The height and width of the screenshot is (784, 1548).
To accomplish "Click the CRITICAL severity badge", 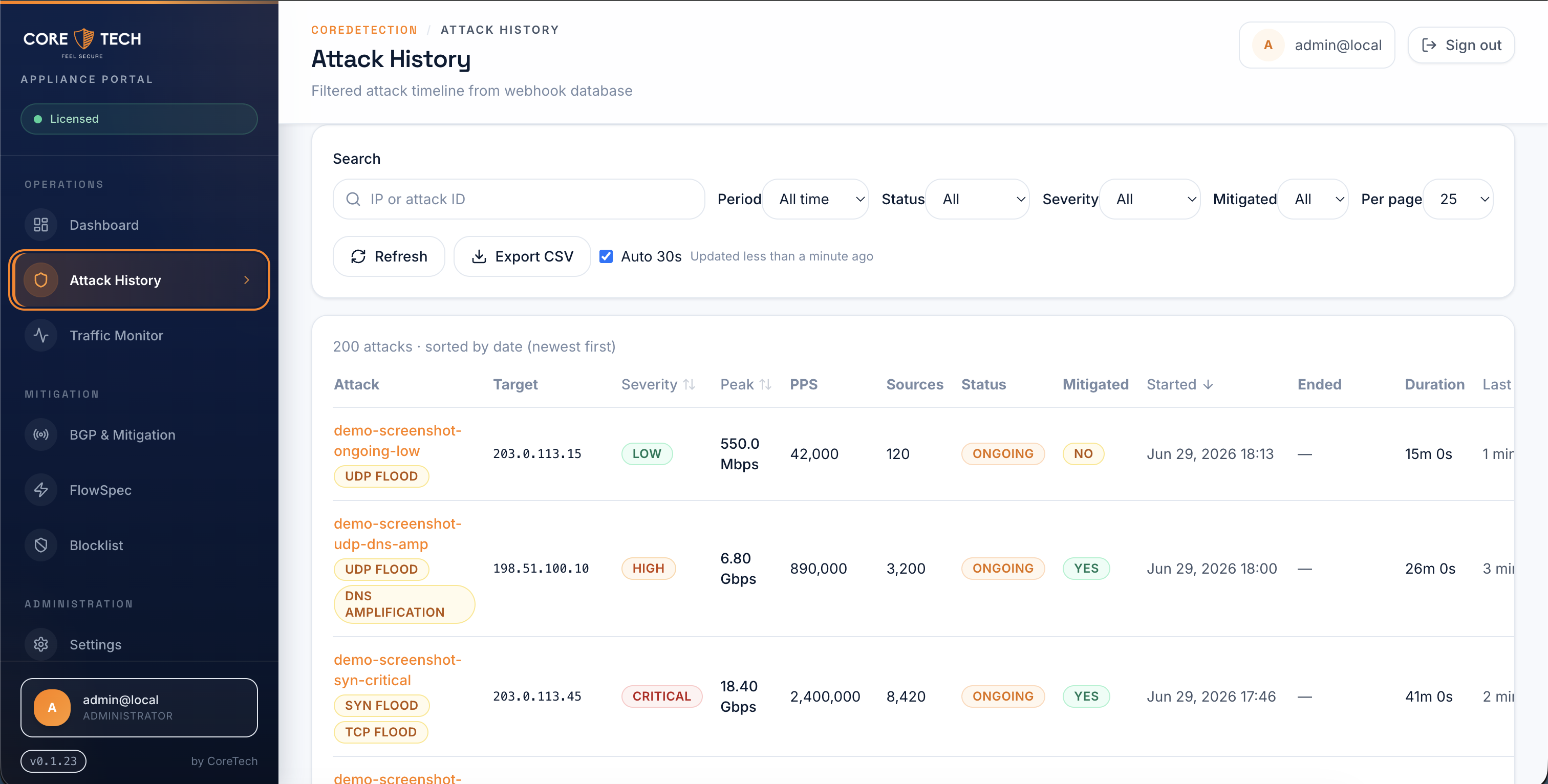I will click(x=661, y=696).
